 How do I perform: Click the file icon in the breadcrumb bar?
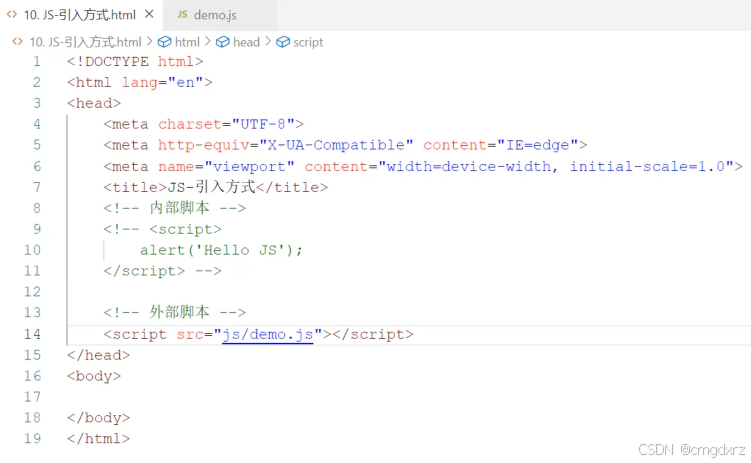pos(17,42)
